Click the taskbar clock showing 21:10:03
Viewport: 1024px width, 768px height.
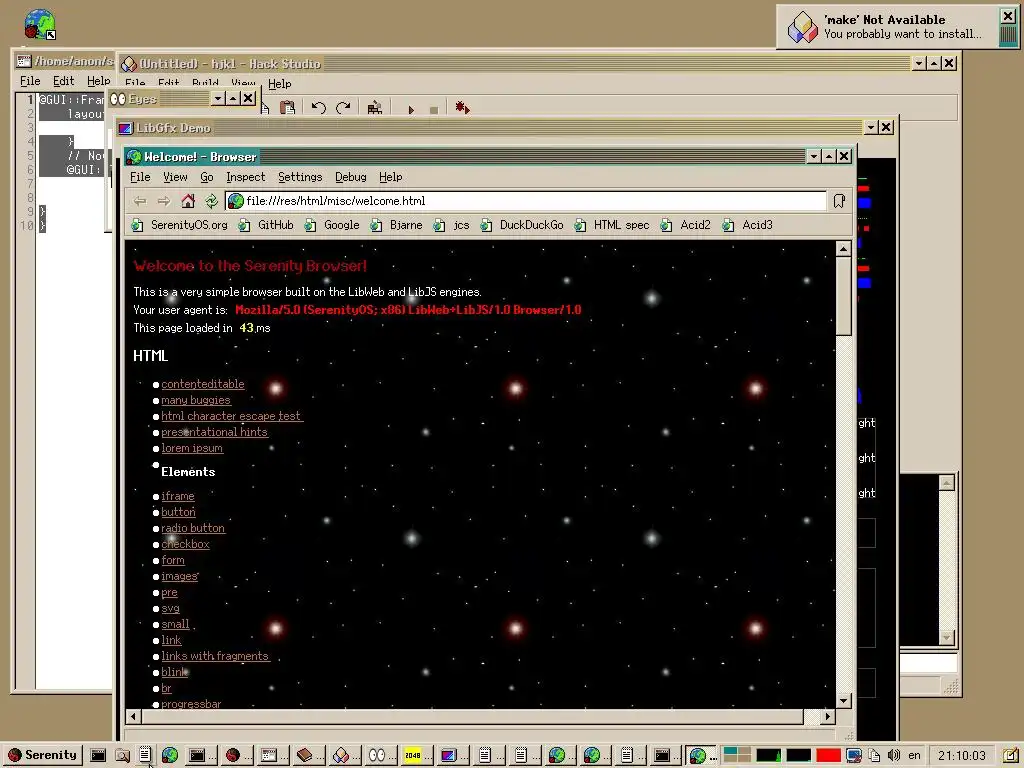pyautogui.click(x=962, y=756)
